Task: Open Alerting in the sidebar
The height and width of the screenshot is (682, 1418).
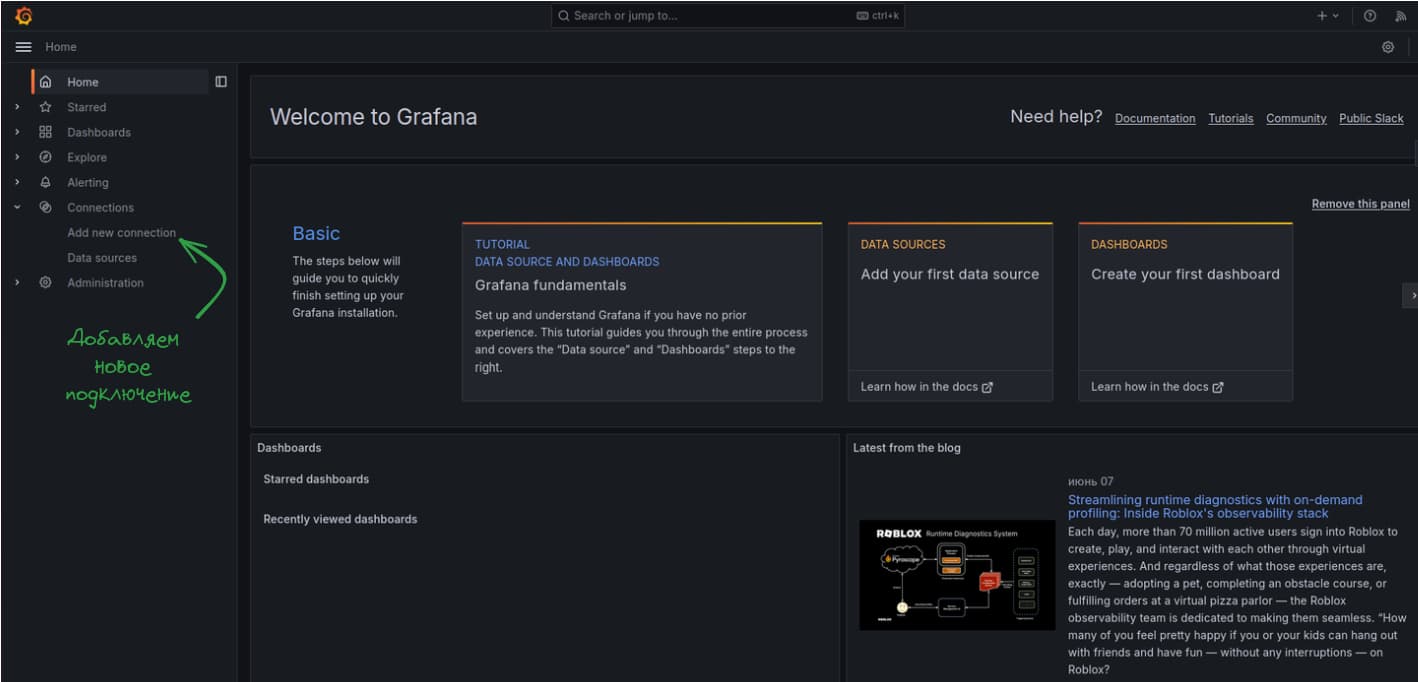Action: (88, 182)
